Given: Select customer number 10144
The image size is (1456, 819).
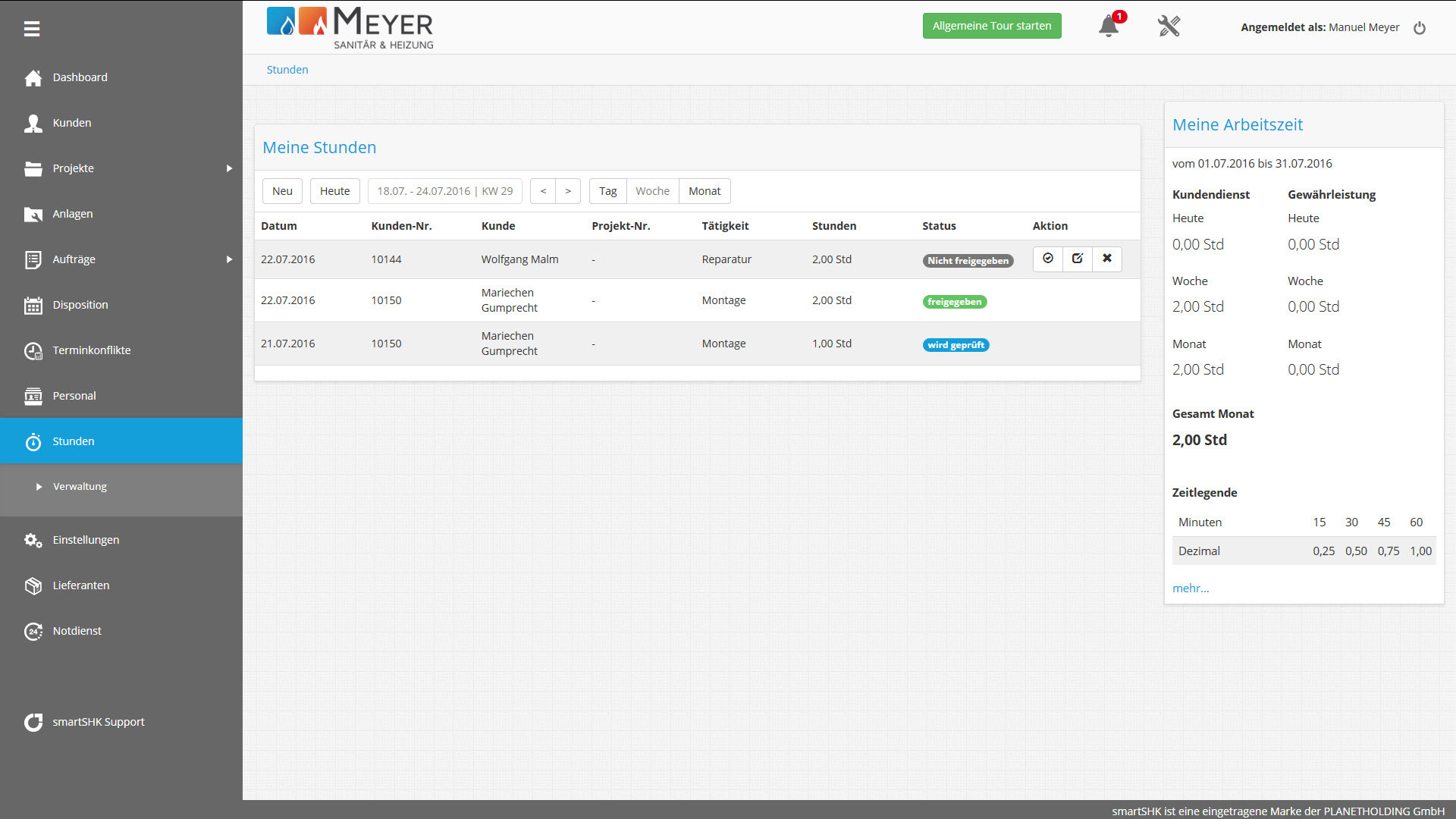Looking at the screenshot, I should (x=386, y=259).
